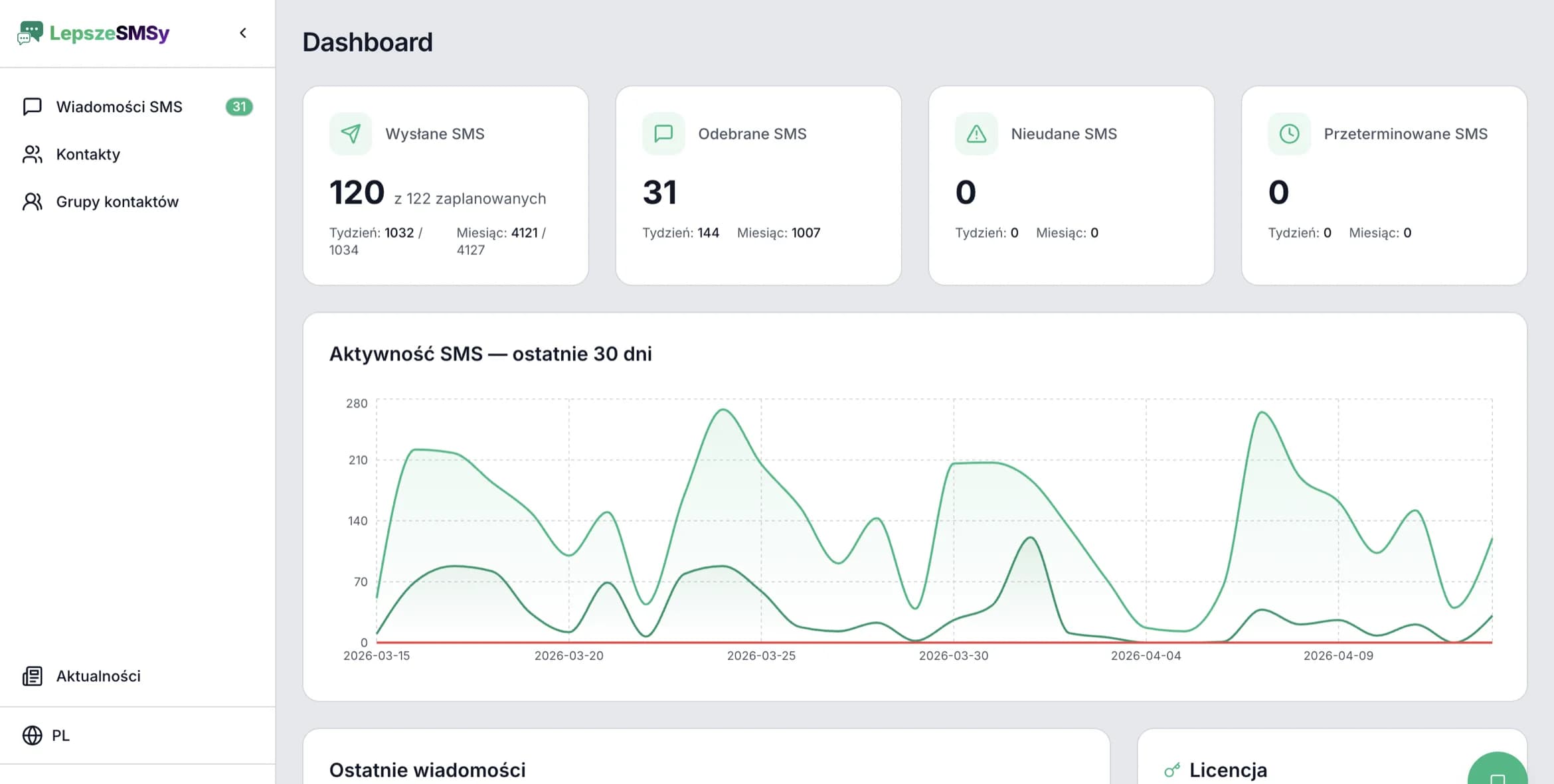1554x784 pixels.
Task: Click 'Tydzień: 144' in Odebrane SMS card
Action: click(681, 233)
